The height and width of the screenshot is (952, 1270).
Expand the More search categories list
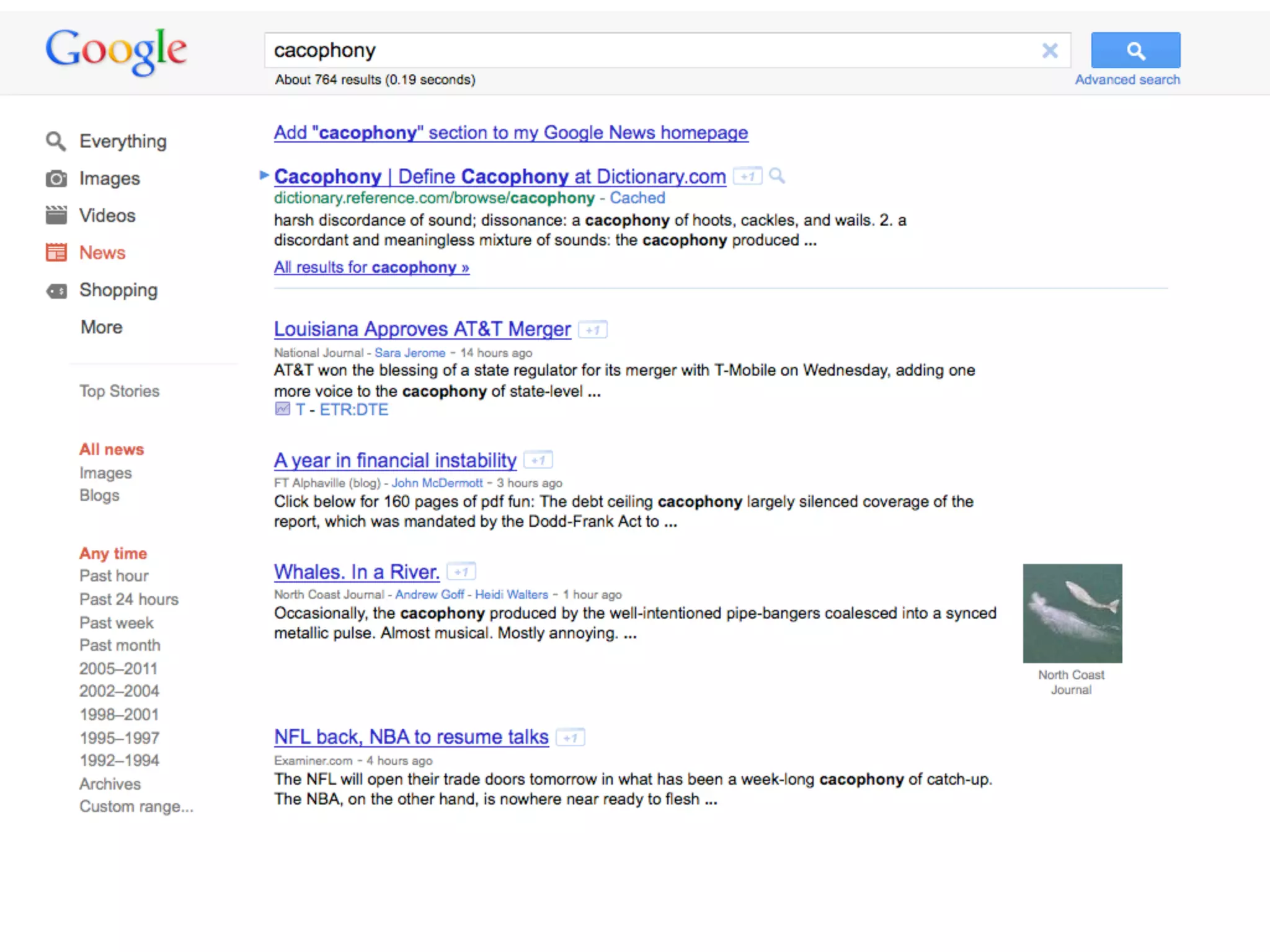pos(101,327)
